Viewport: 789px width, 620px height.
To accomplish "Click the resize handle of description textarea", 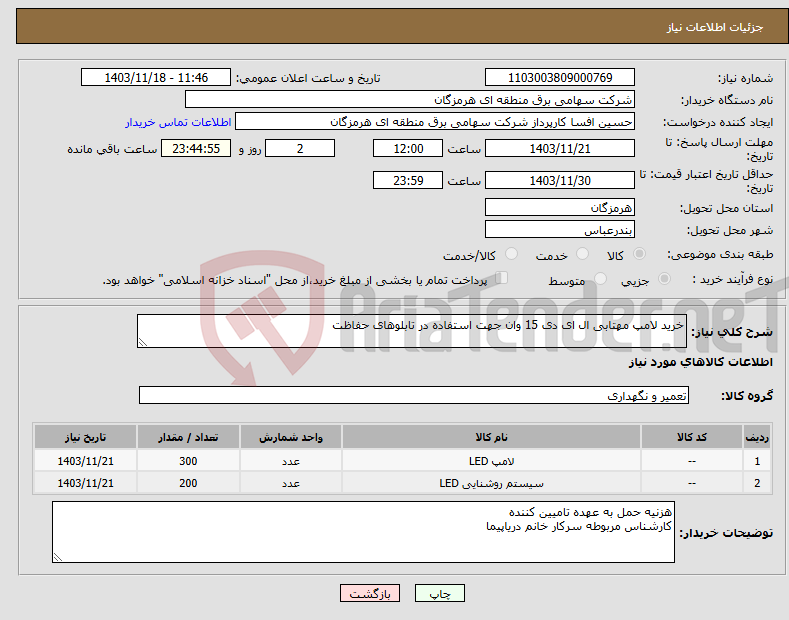I will (143, 343).
